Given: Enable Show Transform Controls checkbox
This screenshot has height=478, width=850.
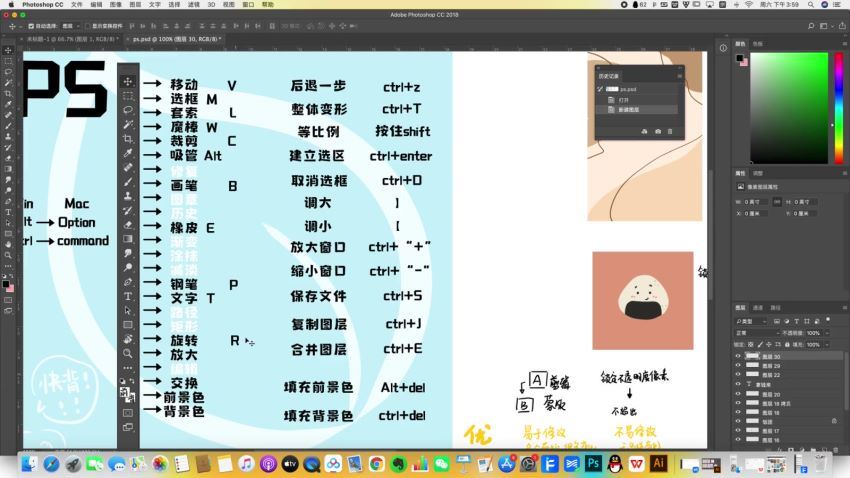Looking at the screenshot, I should point(87,26).
